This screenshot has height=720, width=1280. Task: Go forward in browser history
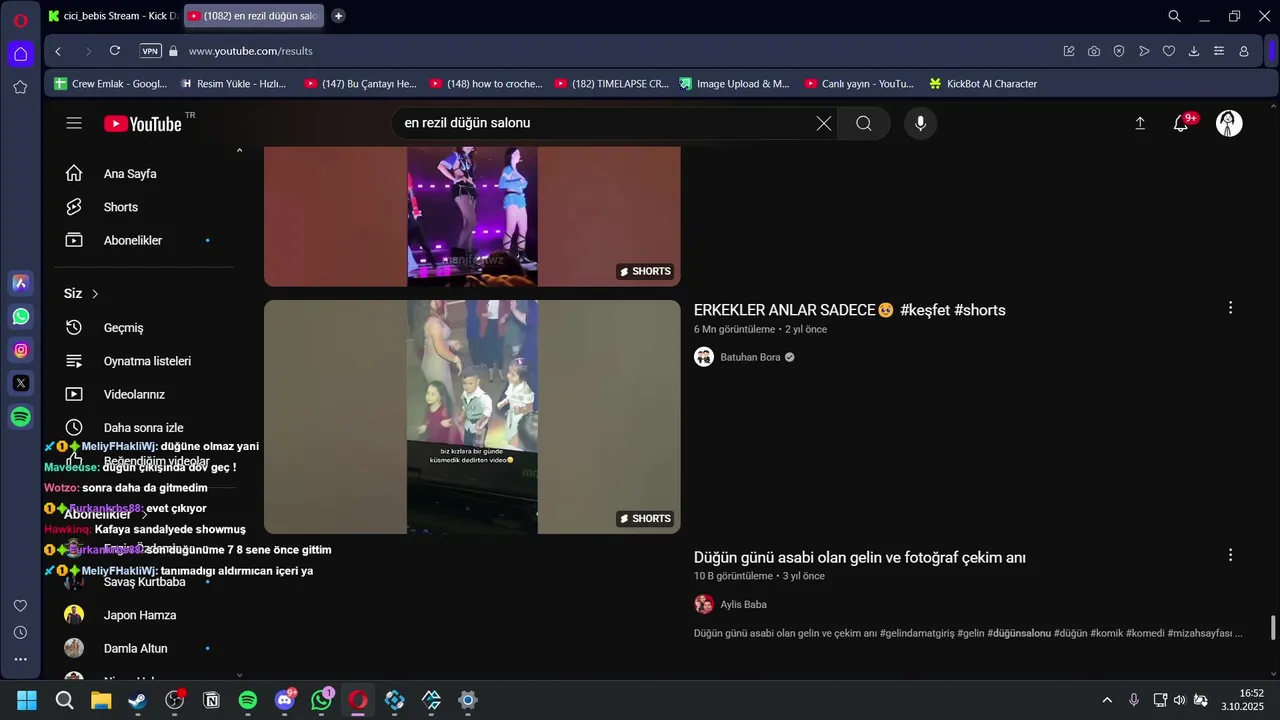(88, 51)
